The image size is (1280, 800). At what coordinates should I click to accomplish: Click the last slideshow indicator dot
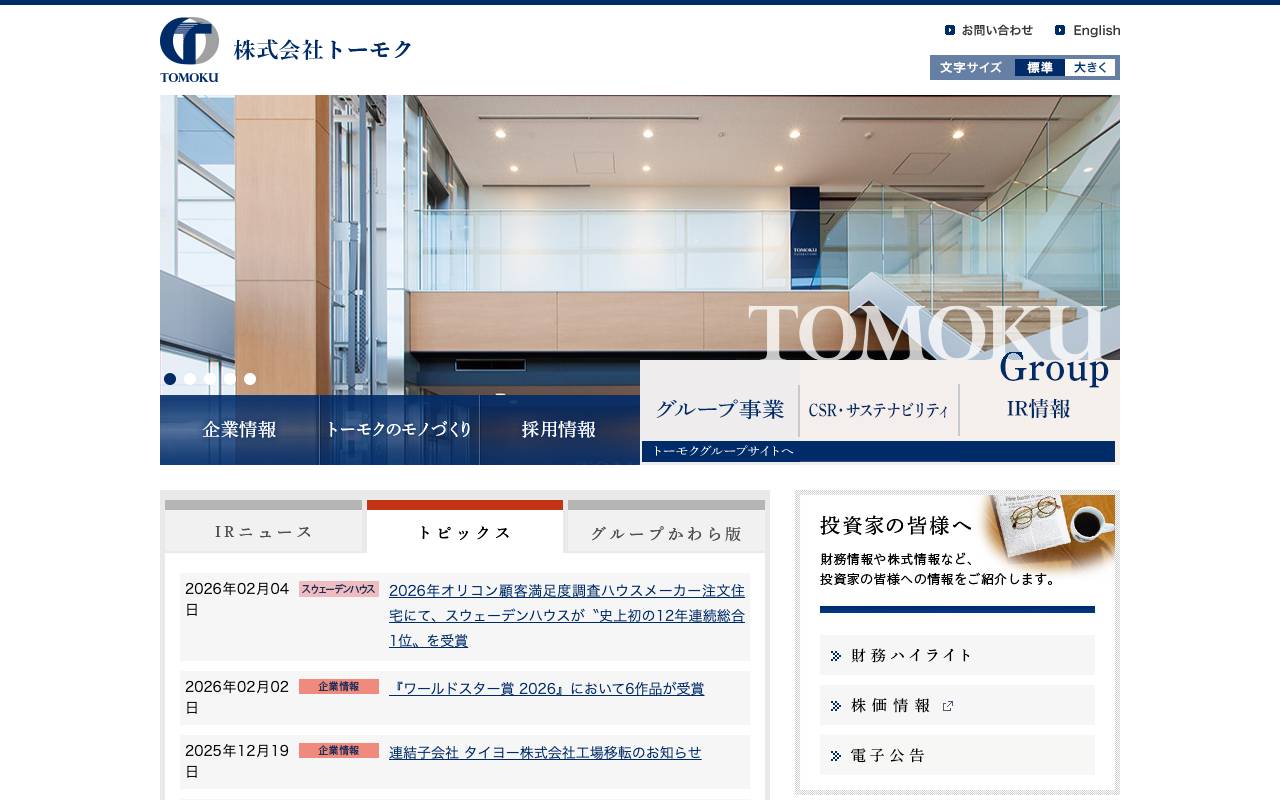(x=250, y=379)
